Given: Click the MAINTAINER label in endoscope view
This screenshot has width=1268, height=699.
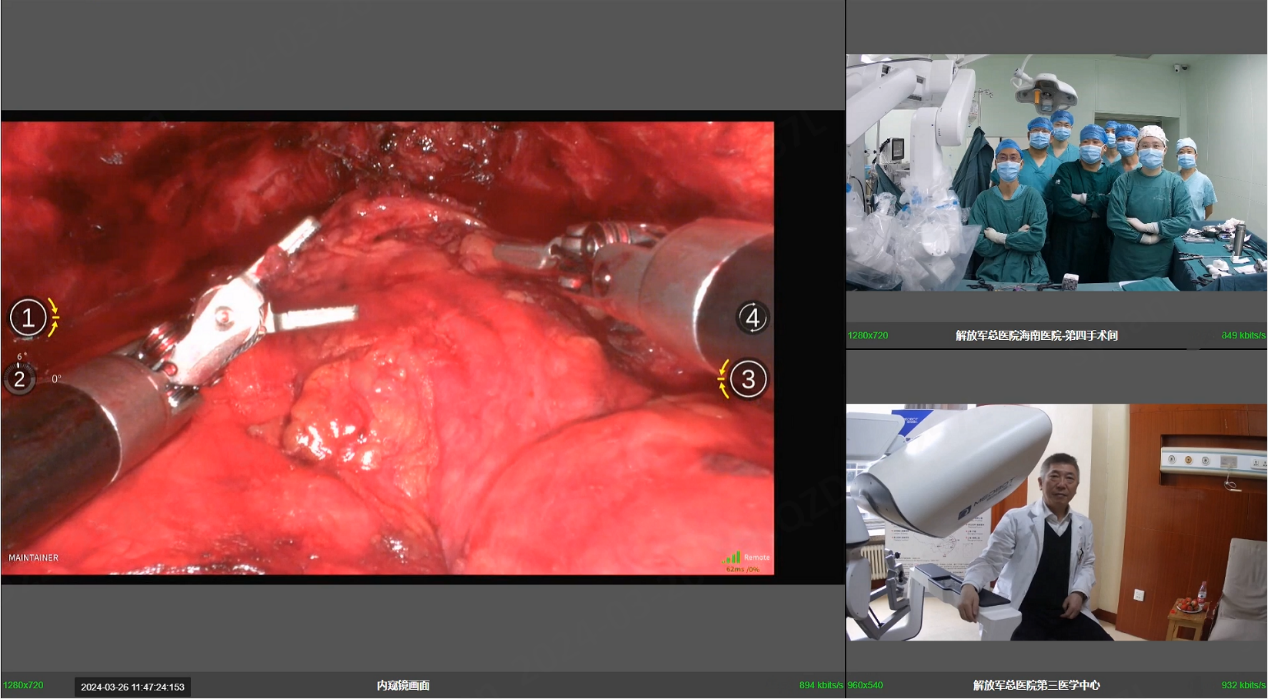Looking at the screenshot, I should [x=33, y=558].
